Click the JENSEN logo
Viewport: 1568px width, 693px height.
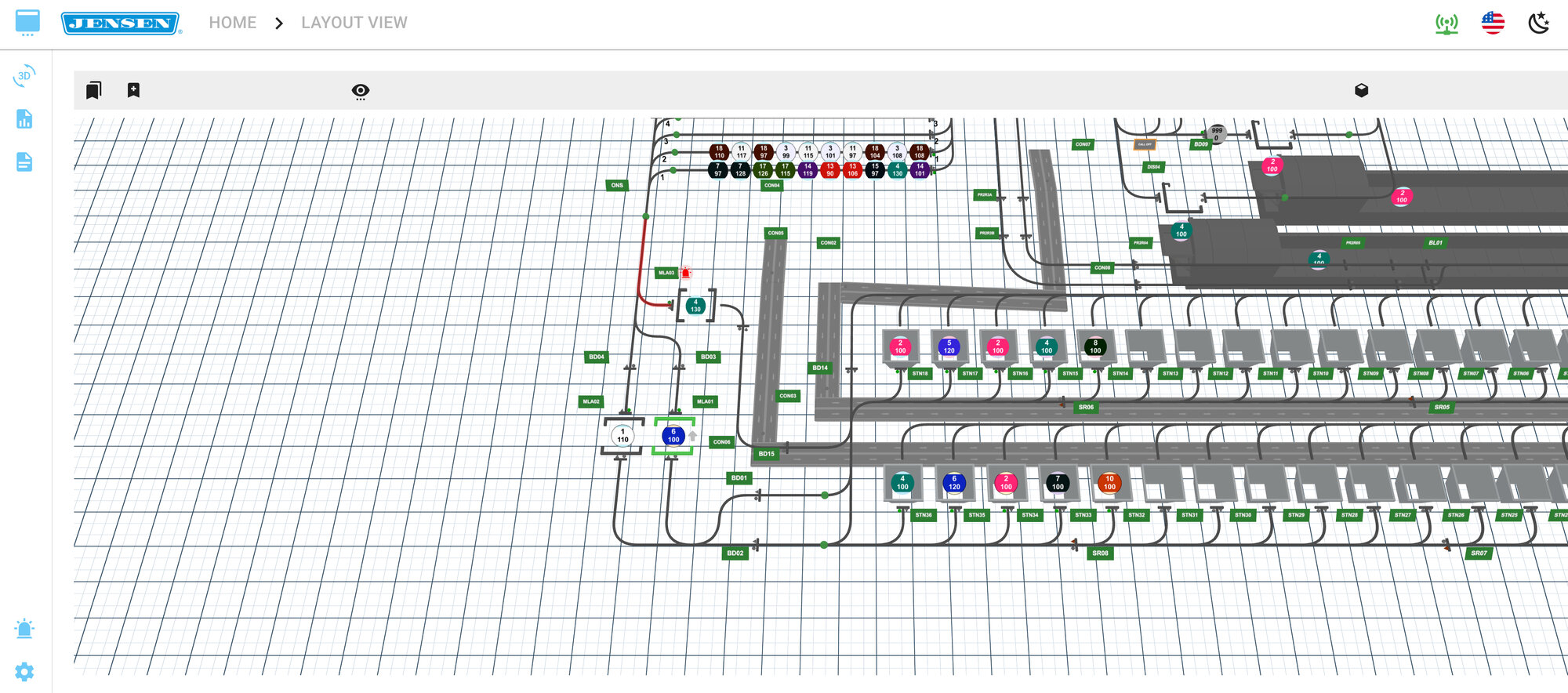(121, 24)
